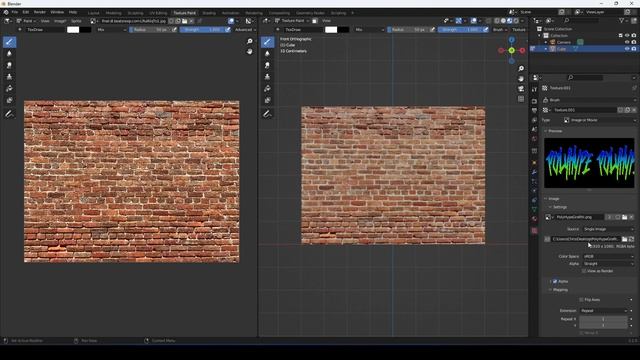This screenshot has height=360, width=640.
Task: Select the Smear tool in image editor toolbar
Action: coord(9,65)
